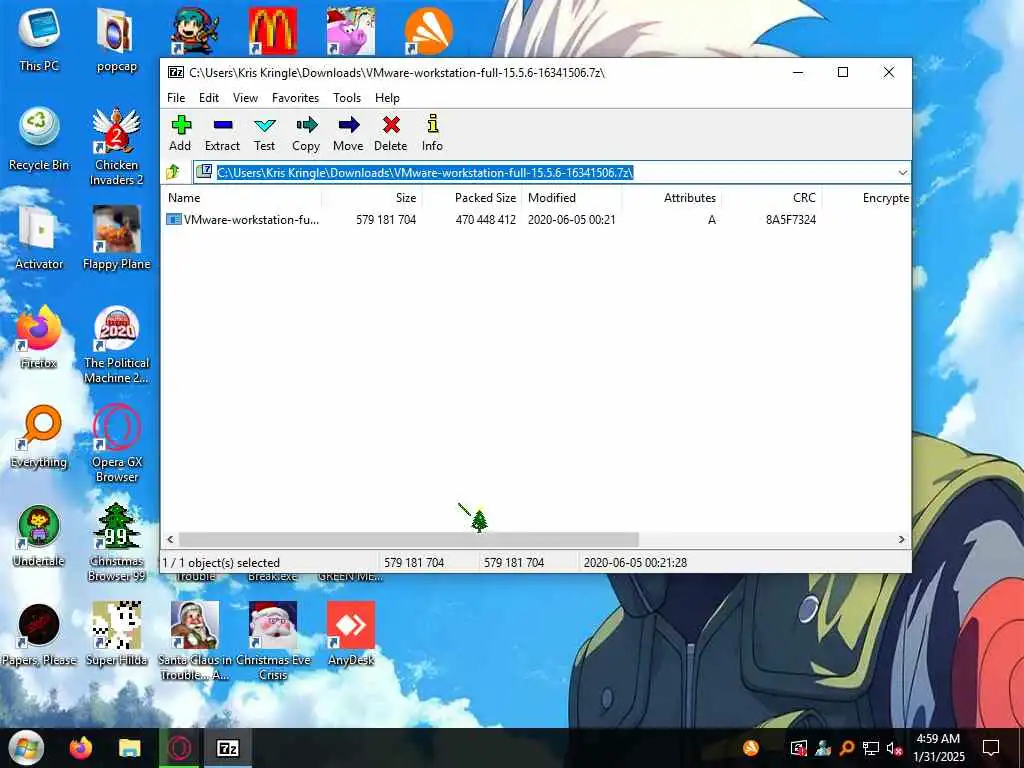This screenshot has height=768, width=1024.
Task: Select This PC desktop icon
Action: click(39, 39)
